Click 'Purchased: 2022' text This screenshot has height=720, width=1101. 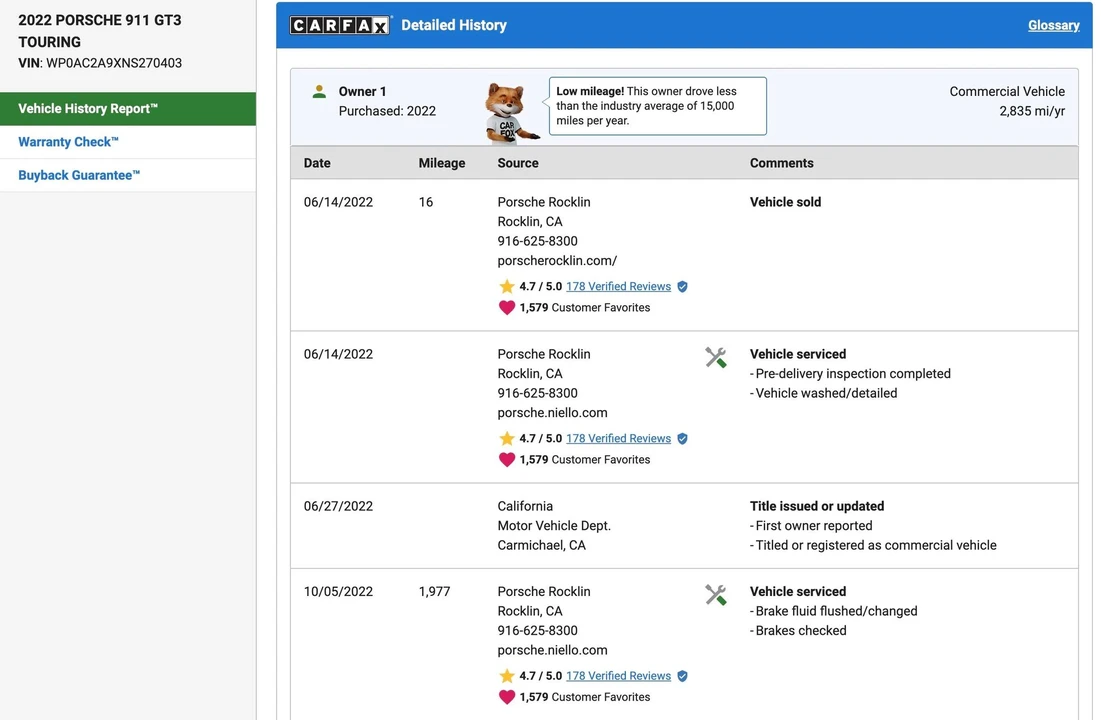point(387,111)
